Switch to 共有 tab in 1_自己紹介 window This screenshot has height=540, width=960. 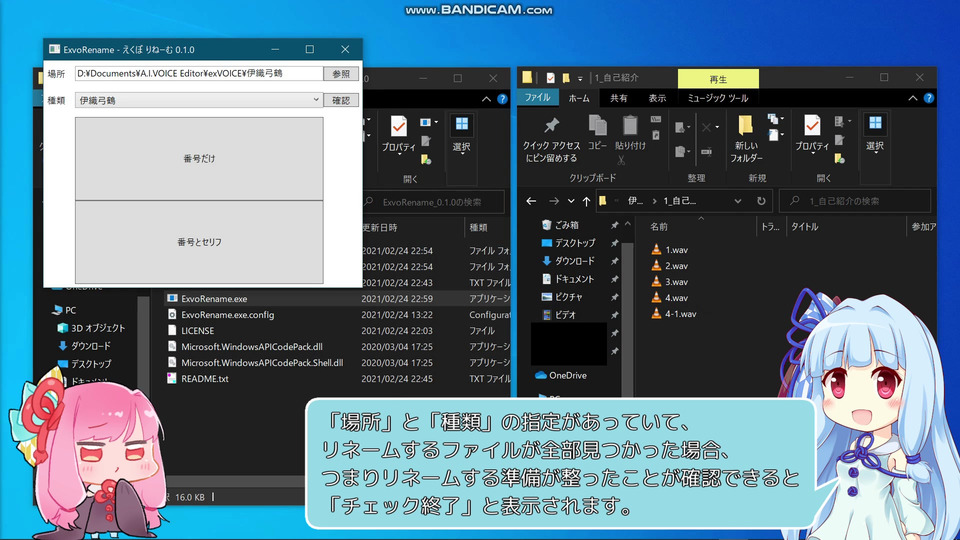coord(618,98)
